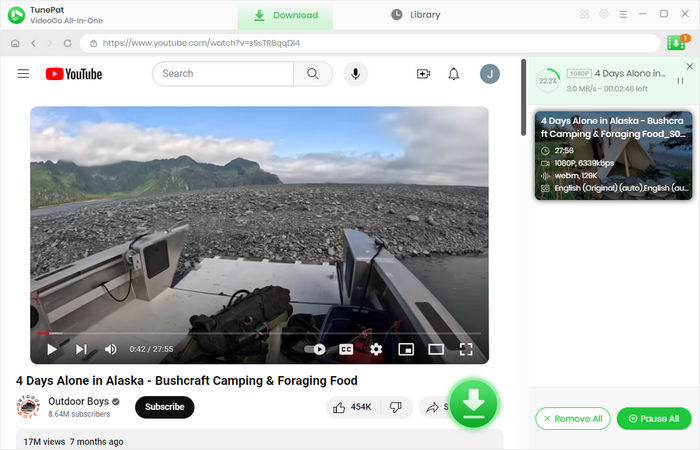The width and height of the screenshot is (700, 450).
Task: Mute the video volume
Action: coord(111,349)
